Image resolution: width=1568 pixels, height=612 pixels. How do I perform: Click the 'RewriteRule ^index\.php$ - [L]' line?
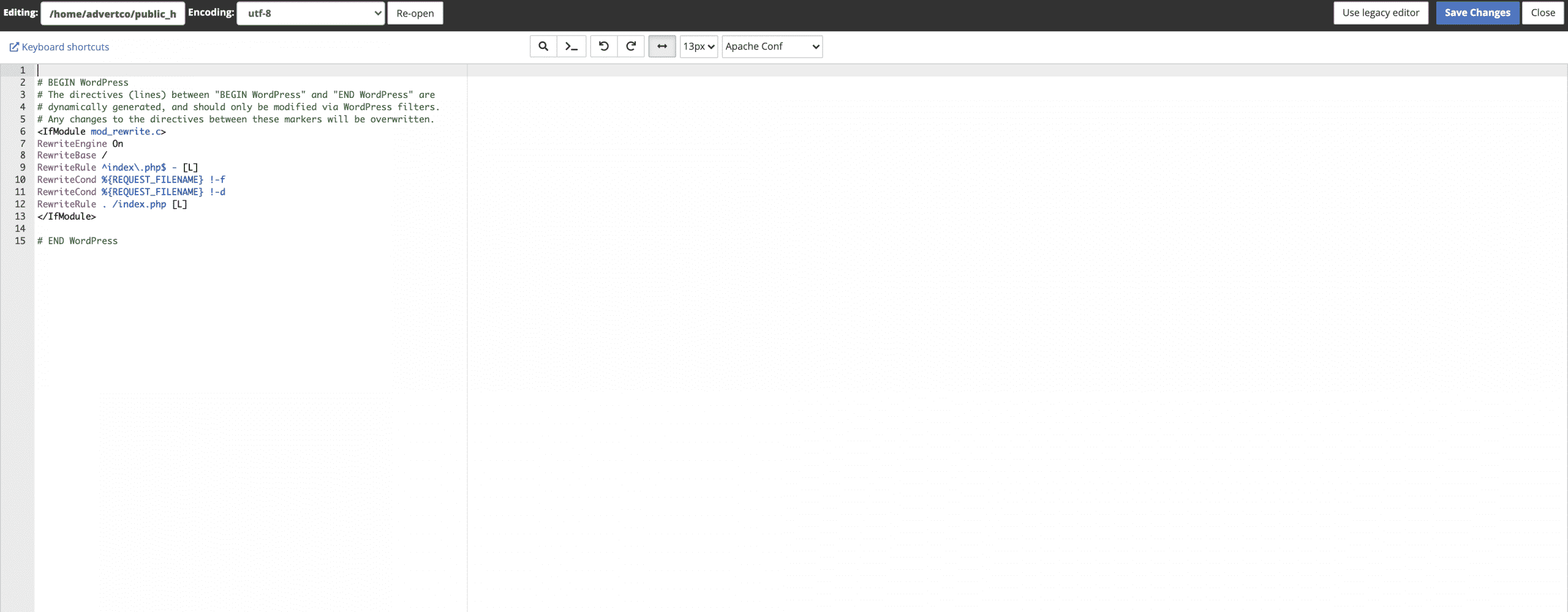pos(118,168)
